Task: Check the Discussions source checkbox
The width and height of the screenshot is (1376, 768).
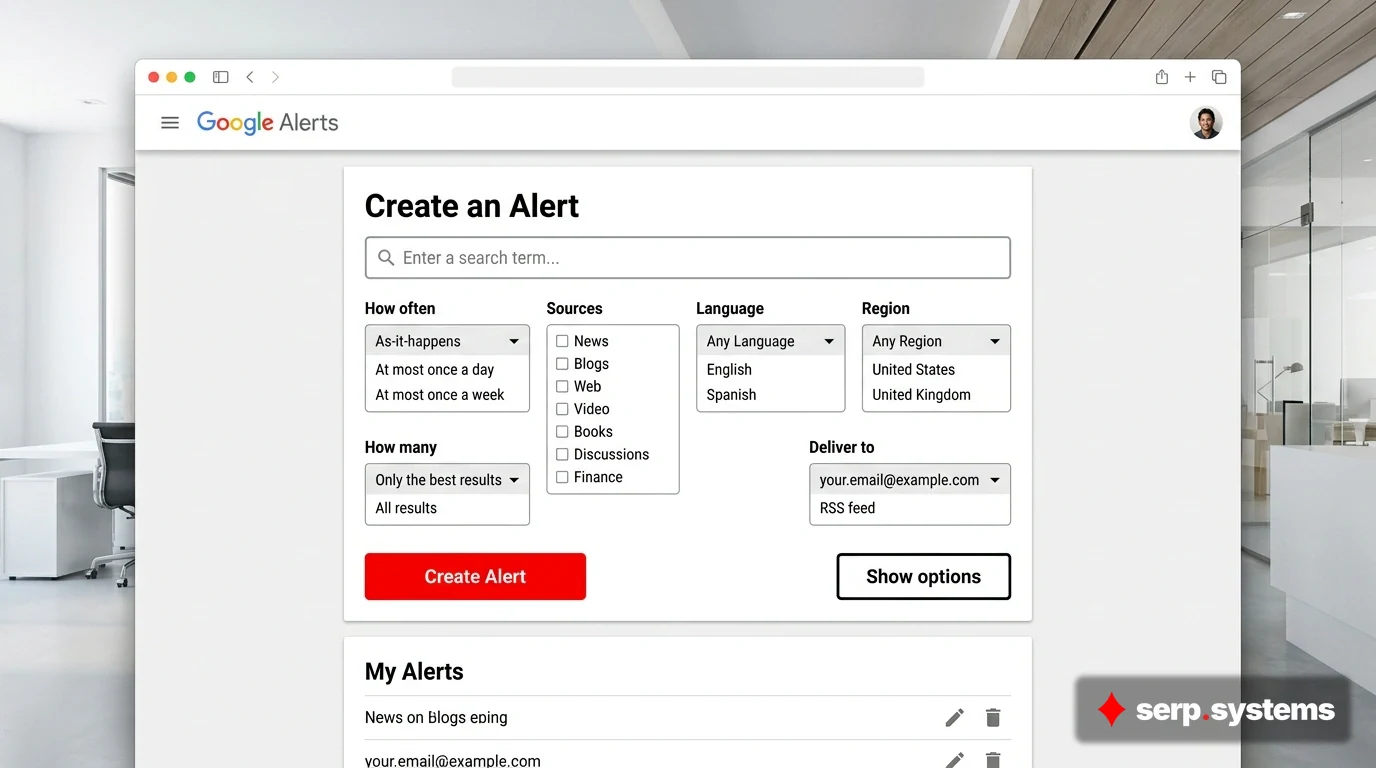Action: (x=562, y=454)
